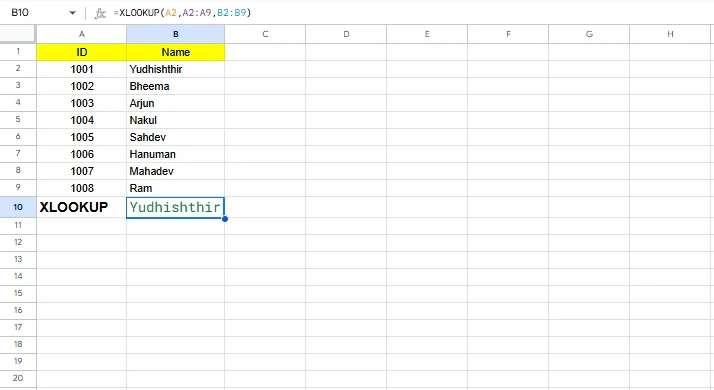Viewport: 714px width, 390px height.
Task: Grab the blue fill handle on B10
Action: tap(225, 219)
